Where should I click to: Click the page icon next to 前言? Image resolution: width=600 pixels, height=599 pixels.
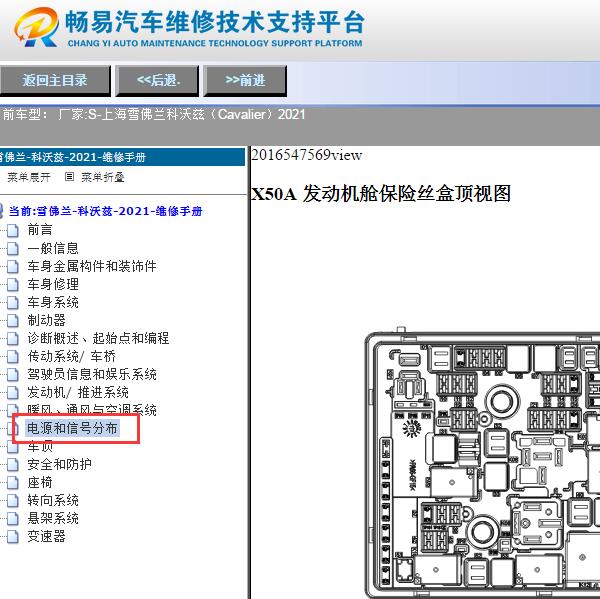pos(13,230)
